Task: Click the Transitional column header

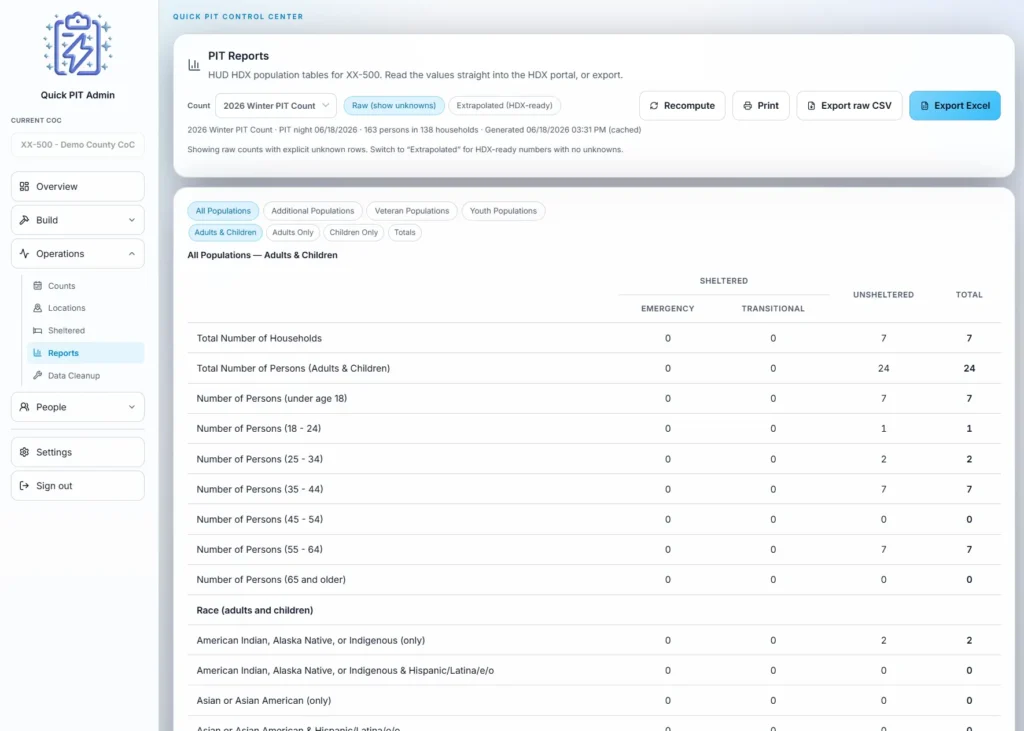Action: point(773,308)
